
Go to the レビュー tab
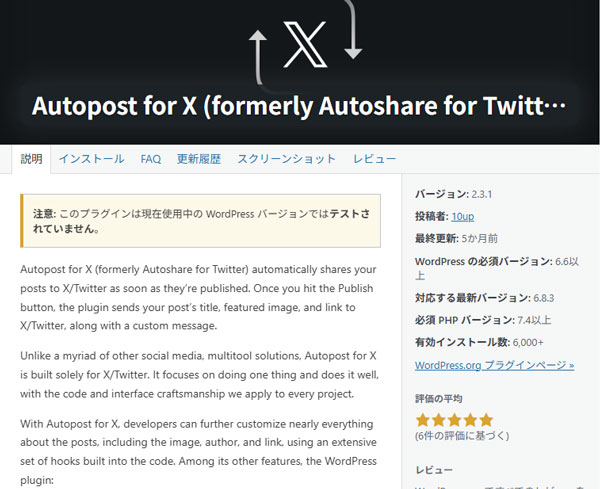pos(374,159)
